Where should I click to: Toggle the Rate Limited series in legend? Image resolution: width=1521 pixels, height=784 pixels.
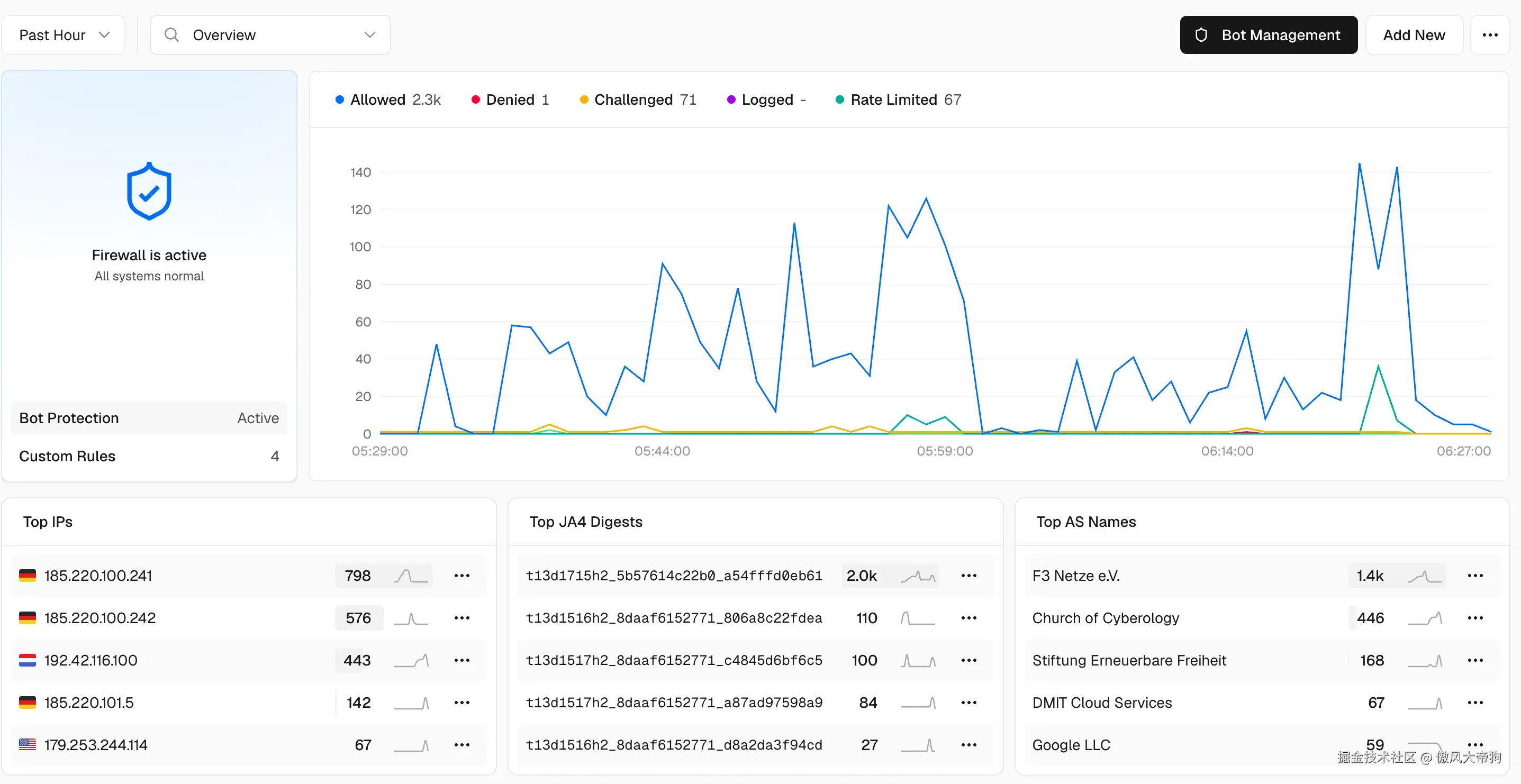[898, 100]
